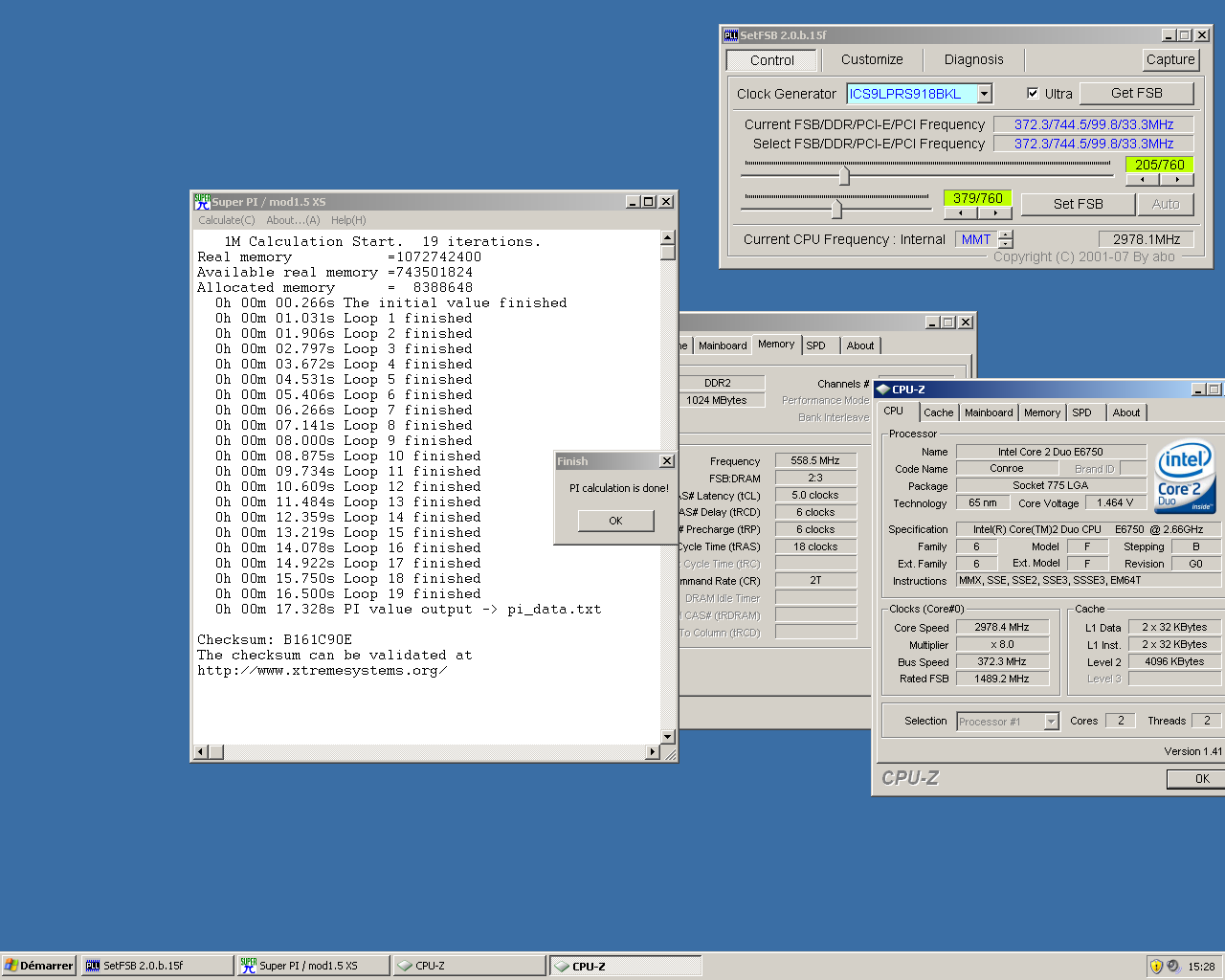The height and width of the screenshot is (980, 1225).
Task: Select the CPU tab in front CPU-Z
Action: click(893, 411)
